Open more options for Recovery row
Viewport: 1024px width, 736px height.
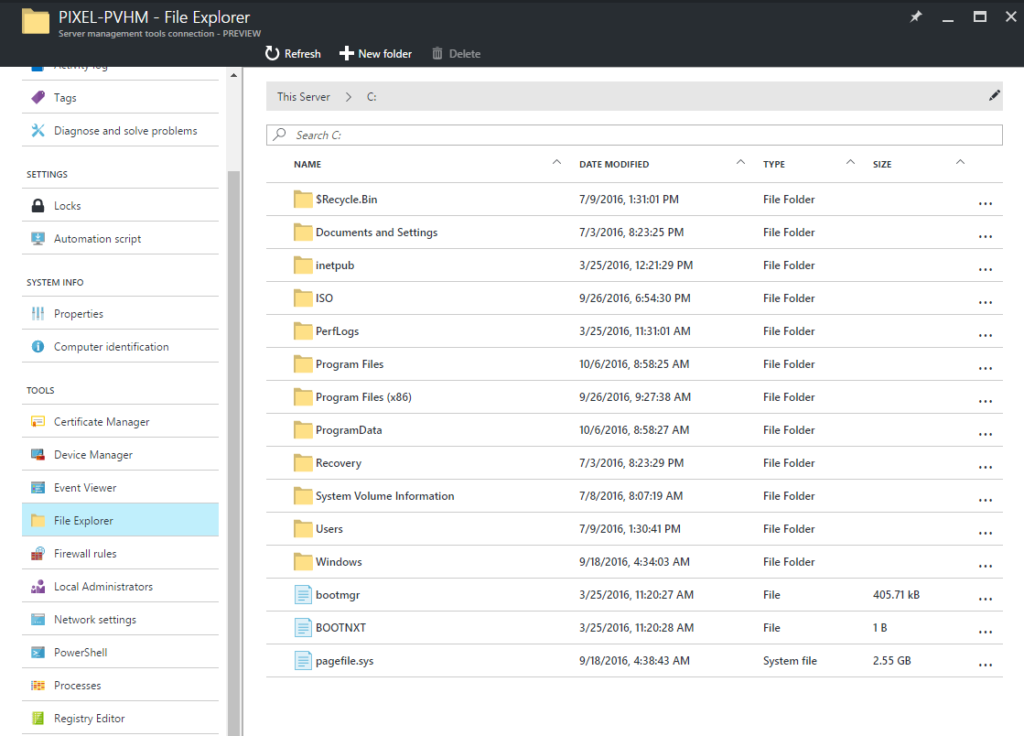click(985, 467)
